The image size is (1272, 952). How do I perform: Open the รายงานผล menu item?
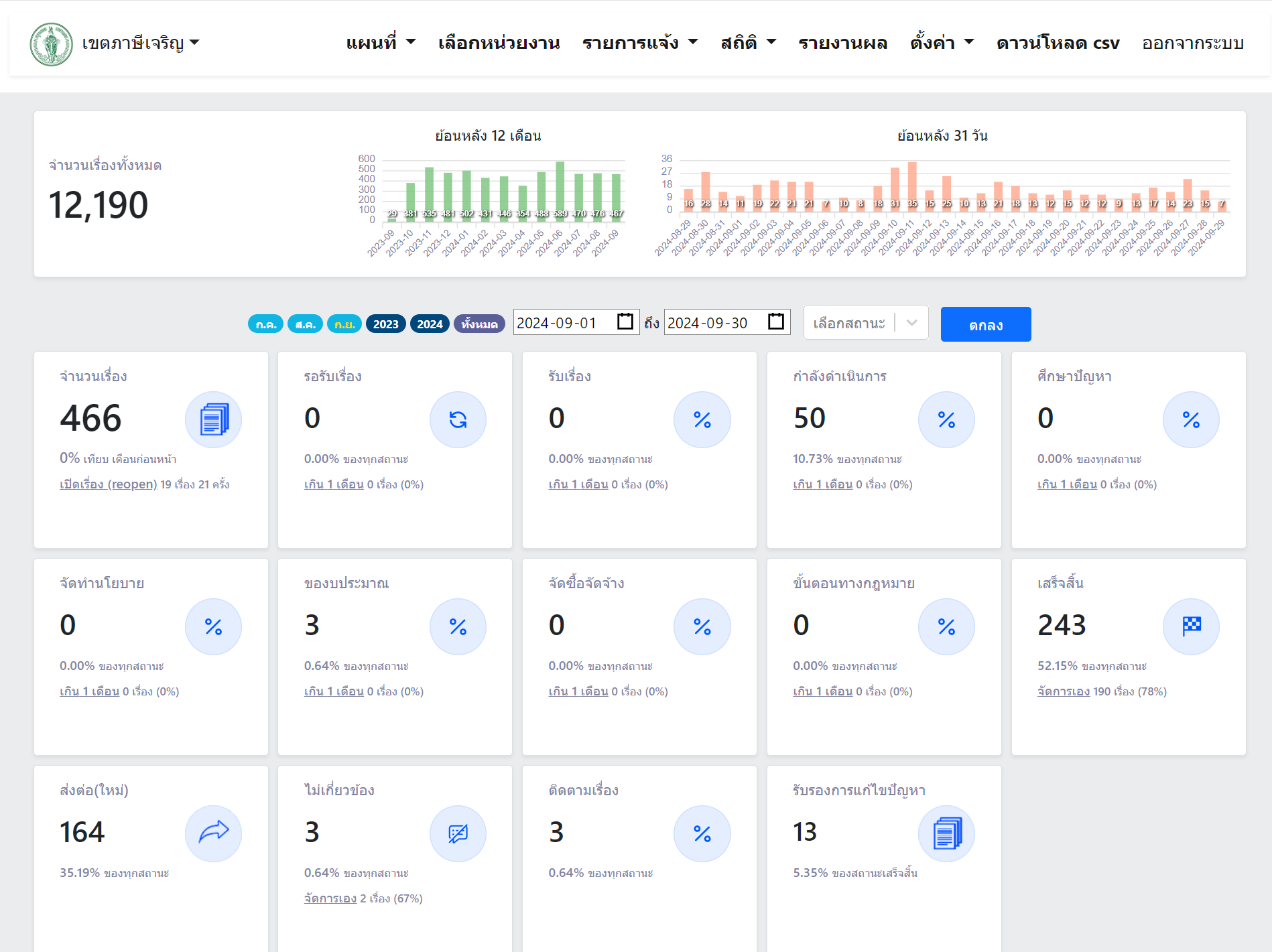coord(842,43)
